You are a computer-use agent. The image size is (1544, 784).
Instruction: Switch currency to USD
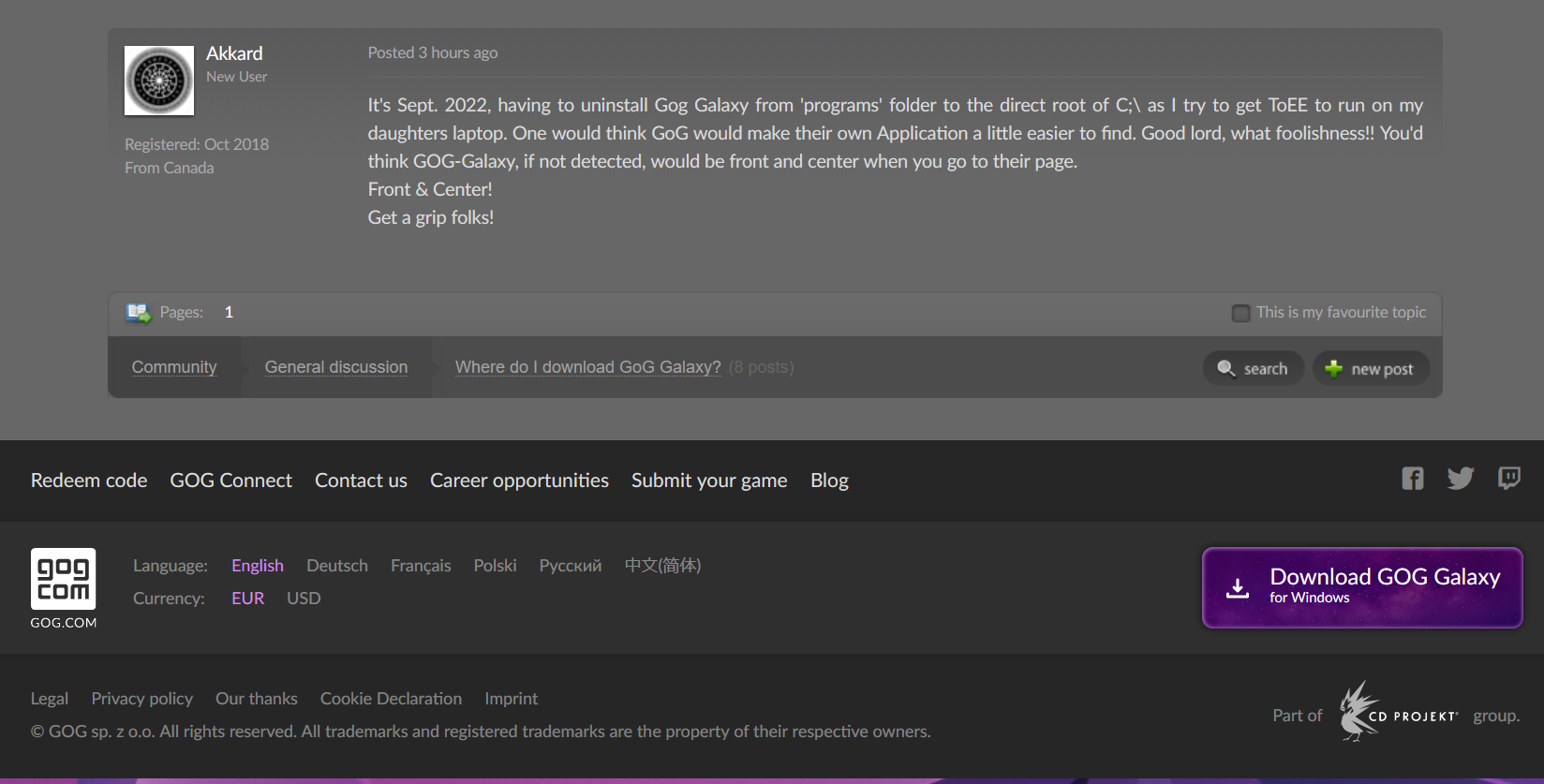click(x=304, y=599)
